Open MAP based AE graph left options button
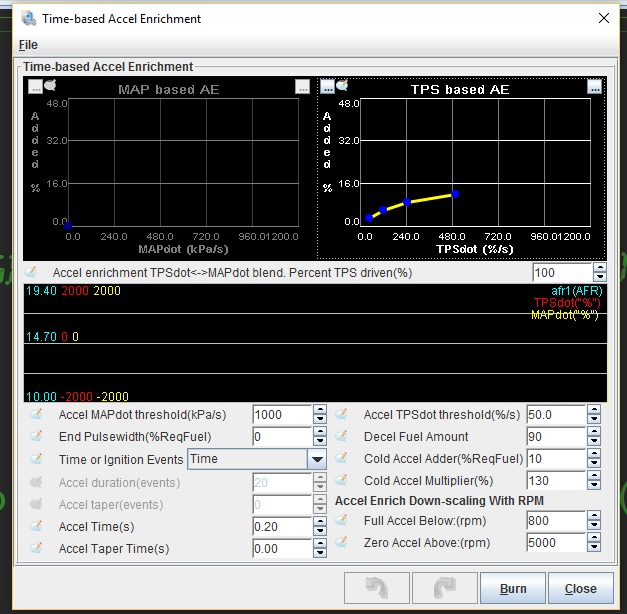 tap(35, 86)
